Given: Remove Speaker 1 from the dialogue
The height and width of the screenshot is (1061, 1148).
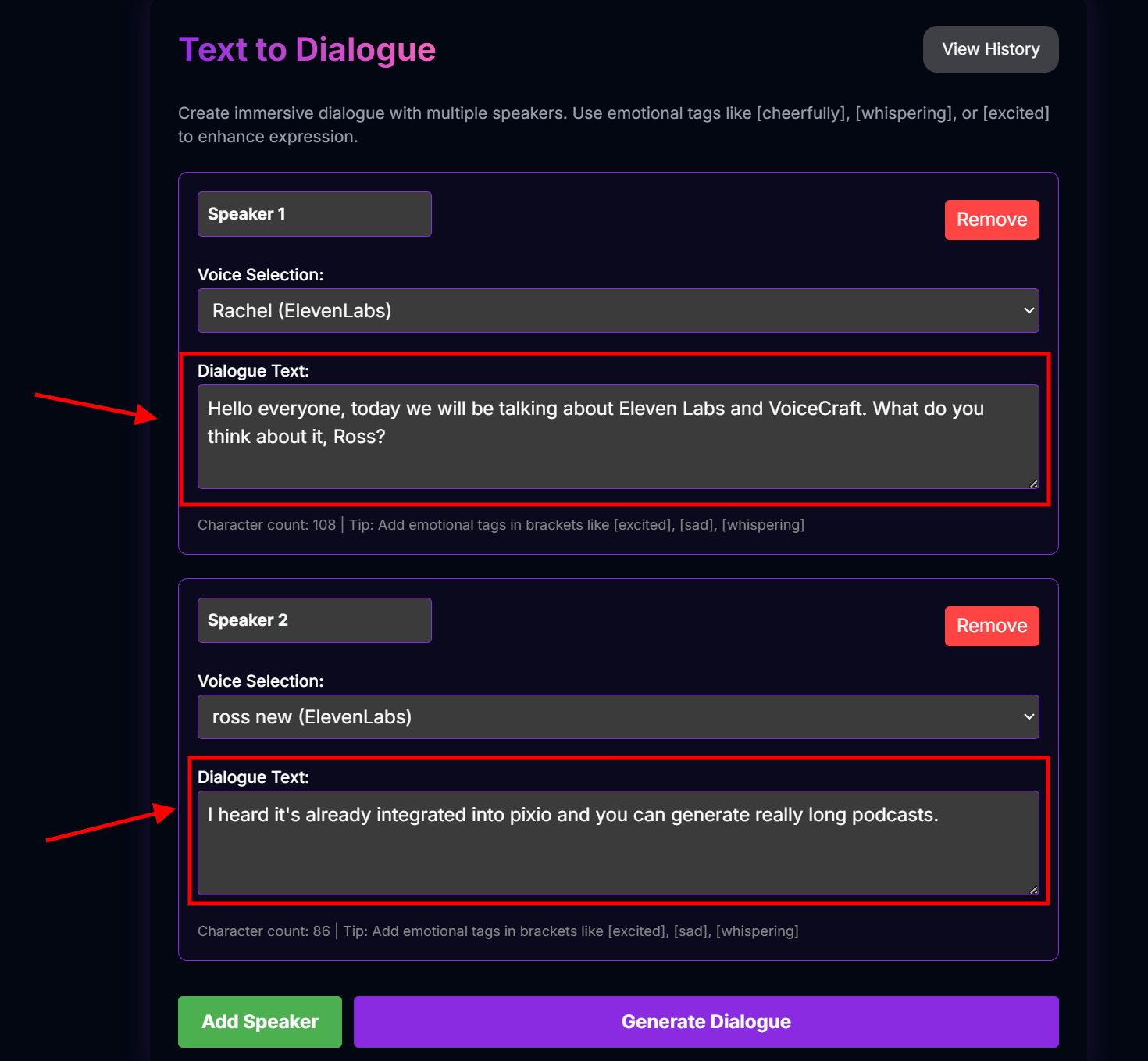Looking at the screenshot, I should click(x=992, y=220).
